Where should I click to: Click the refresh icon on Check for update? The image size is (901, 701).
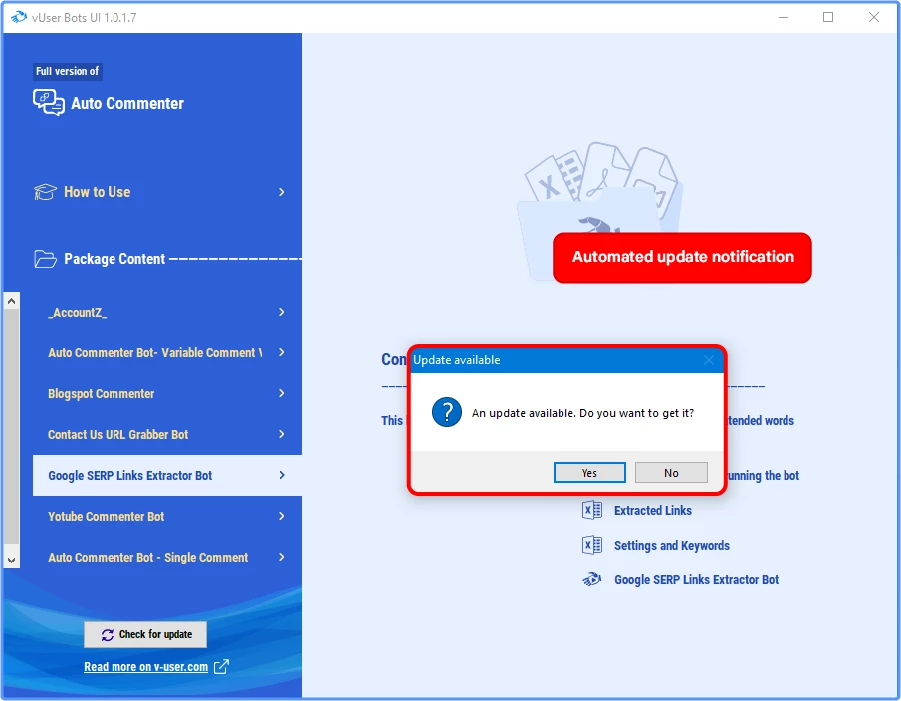pos(107,635)
